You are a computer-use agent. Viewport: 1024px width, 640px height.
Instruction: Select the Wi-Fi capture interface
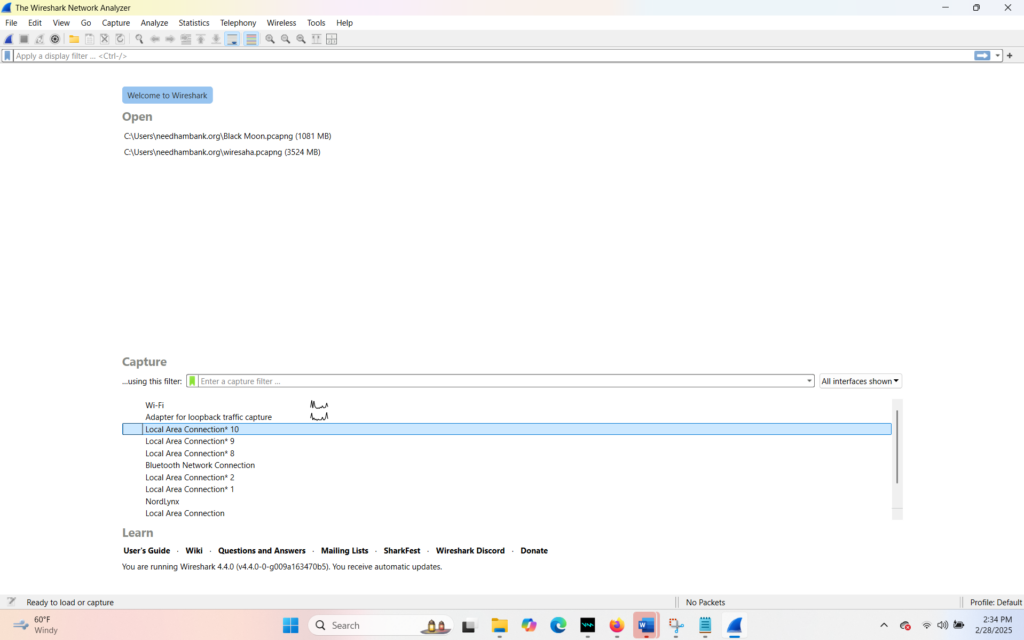click(x=155, y=405)
